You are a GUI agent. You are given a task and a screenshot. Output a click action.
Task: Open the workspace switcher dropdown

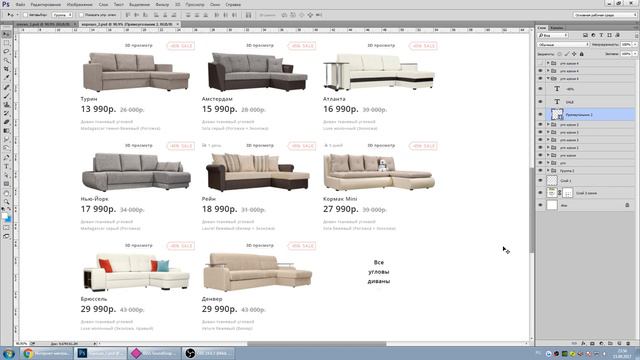[x=605, y=15]
